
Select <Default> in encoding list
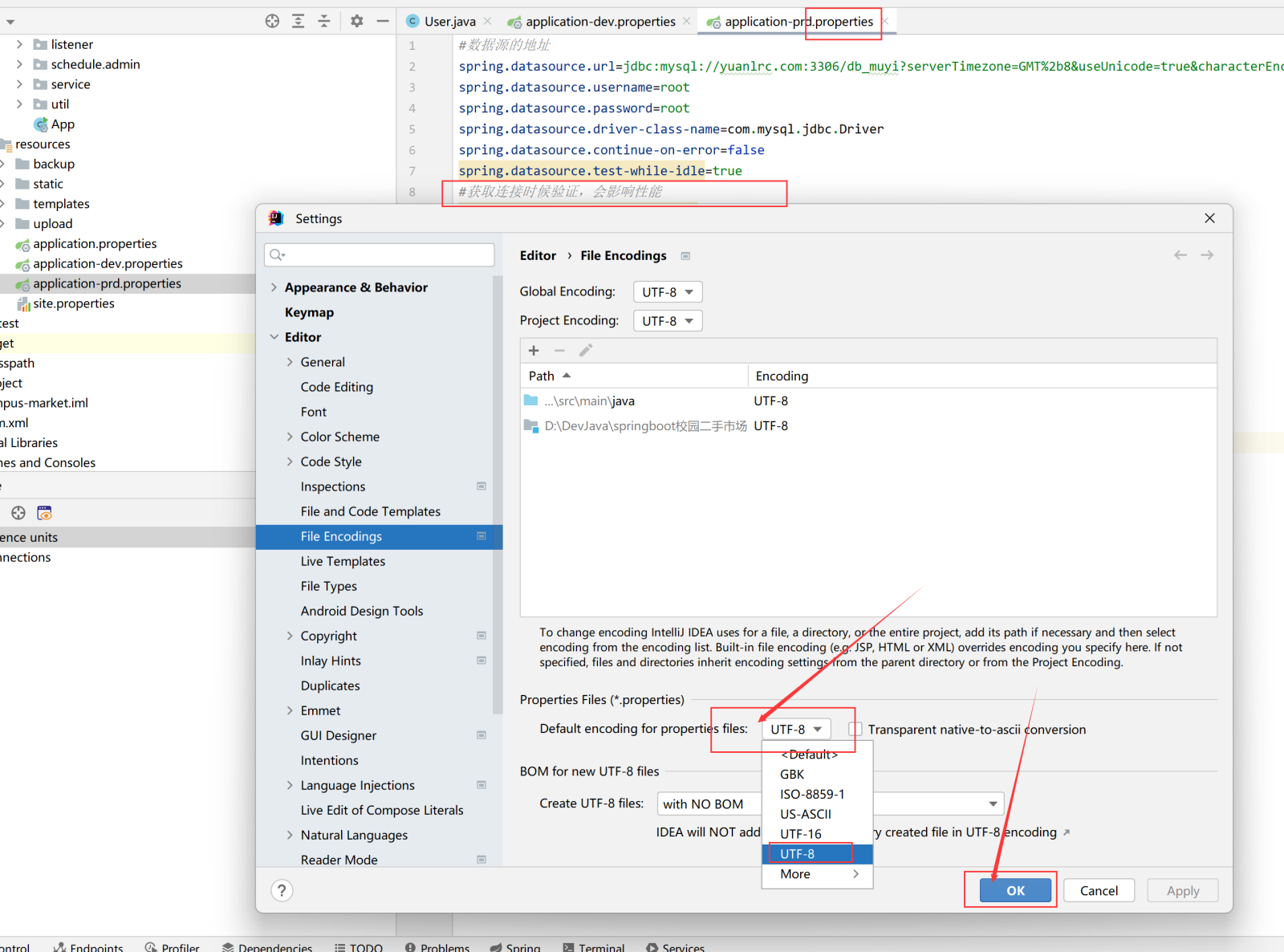(817, 755)
